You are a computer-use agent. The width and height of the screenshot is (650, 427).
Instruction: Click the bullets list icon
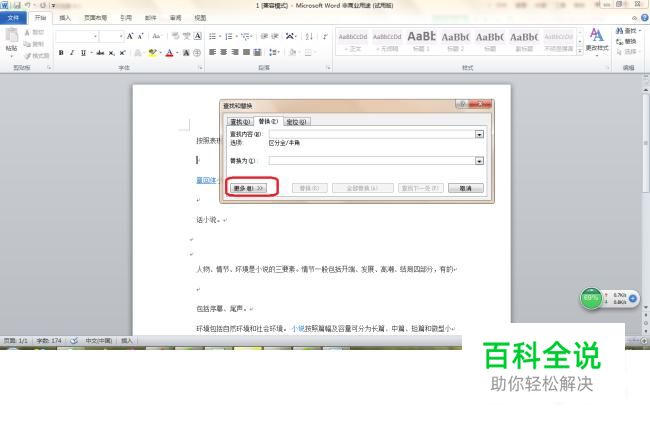212,36
